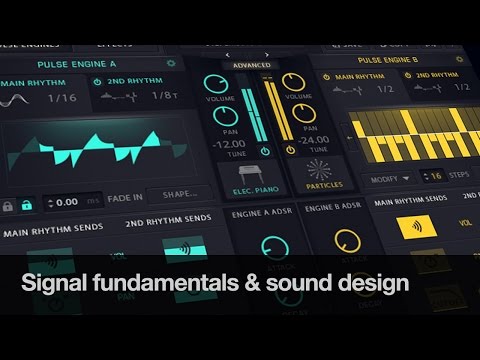
Task: Open Engine A 2nd Rhythm Sends tab
Action: (x=168, y=221)
